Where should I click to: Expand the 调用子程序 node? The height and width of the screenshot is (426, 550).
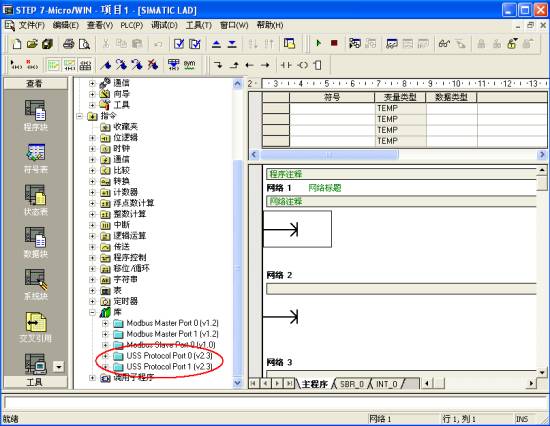(92, 378)
